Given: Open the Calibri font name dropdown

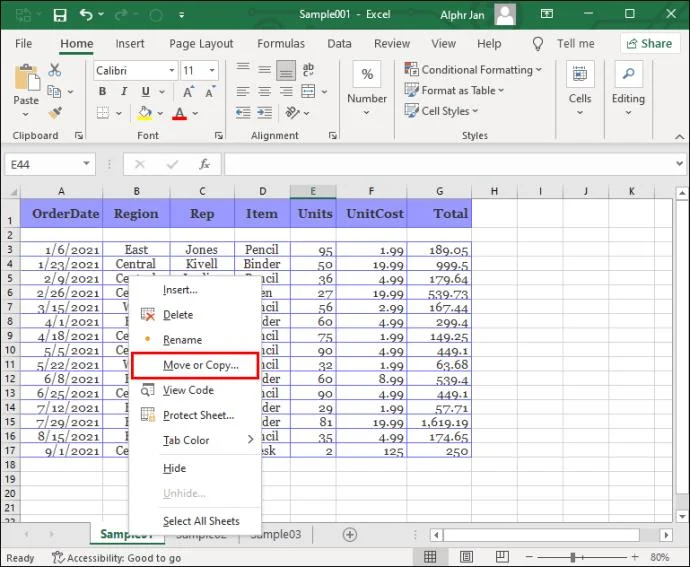Looking at the screenshot, I should (172, 70).
